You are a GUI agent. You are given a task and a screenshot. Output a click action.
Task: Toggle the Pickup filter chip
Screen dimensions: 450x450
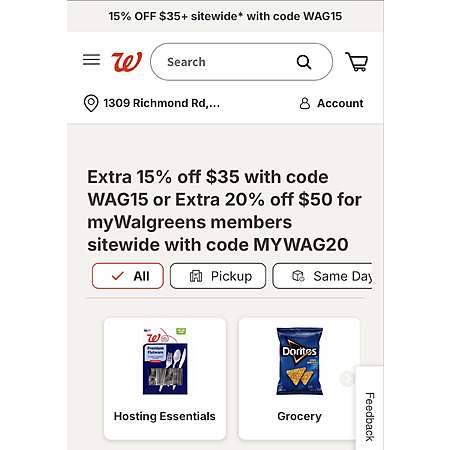(x=218, y=276)
